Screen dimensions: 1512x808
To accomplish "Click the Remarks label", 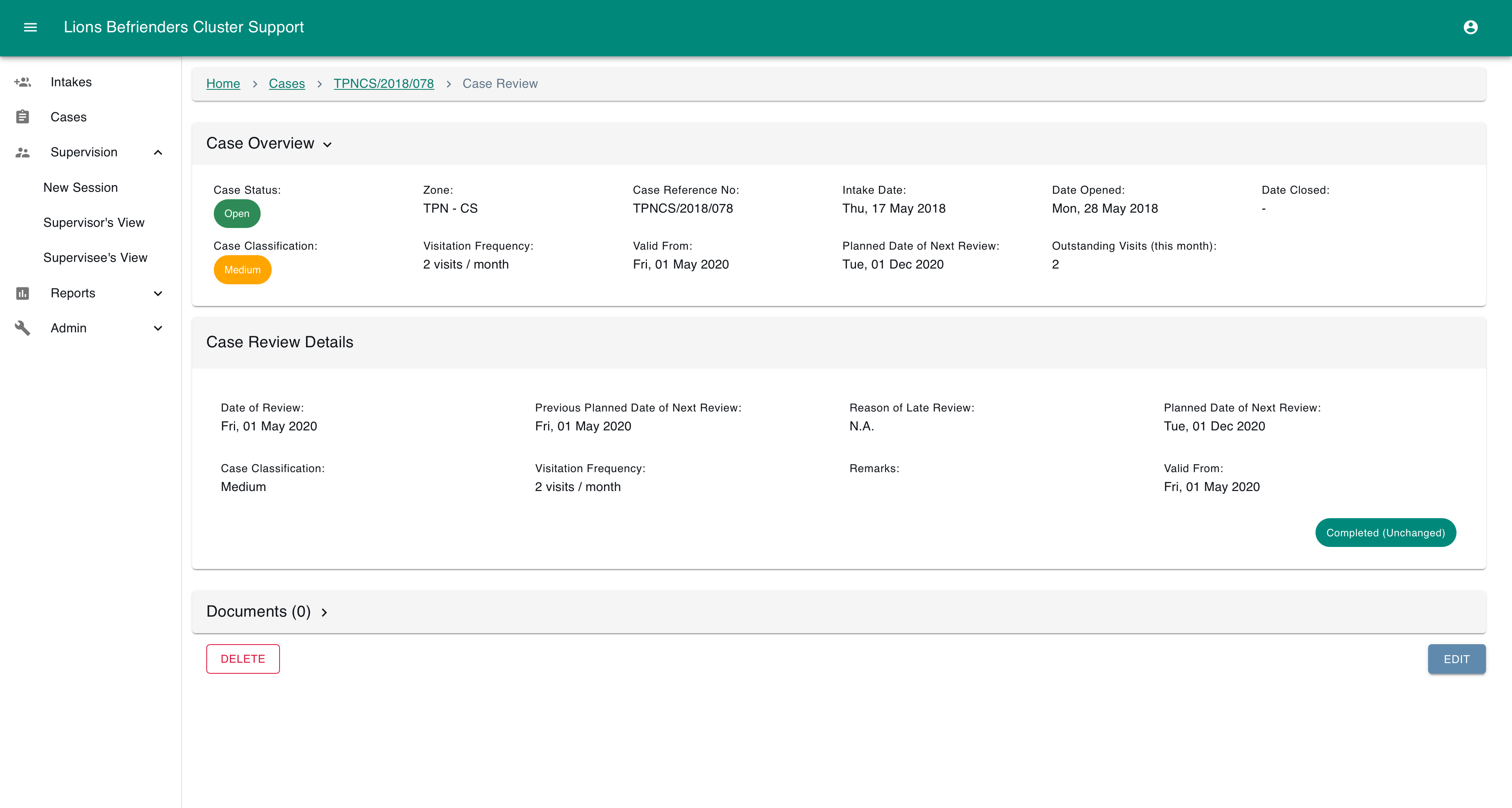I will pyautogui.click(x=874, y=468).
